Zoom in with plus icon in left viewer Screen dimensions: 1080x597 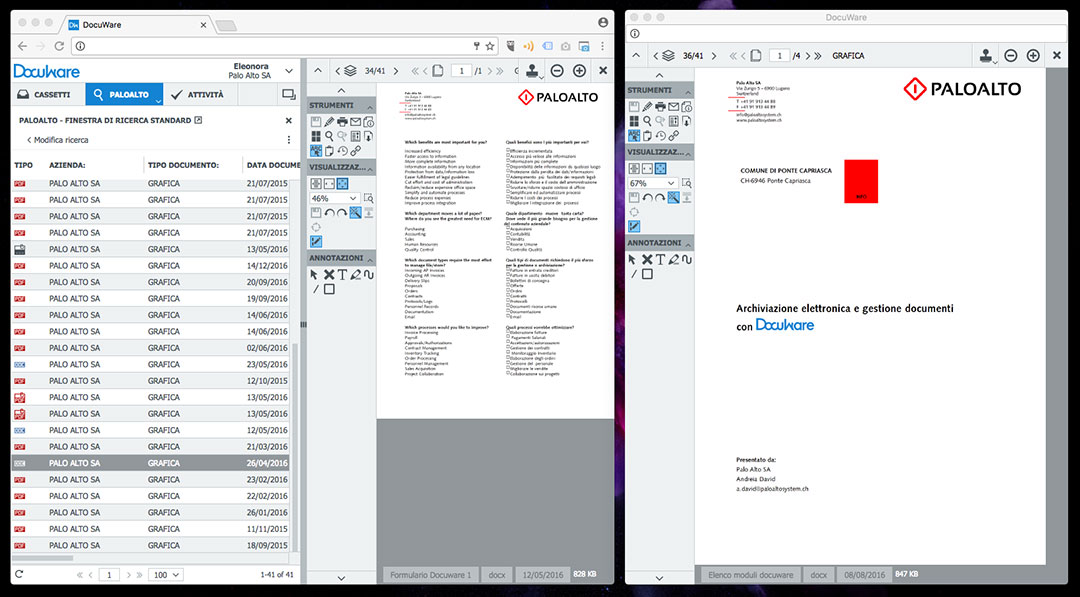point(579,70)
